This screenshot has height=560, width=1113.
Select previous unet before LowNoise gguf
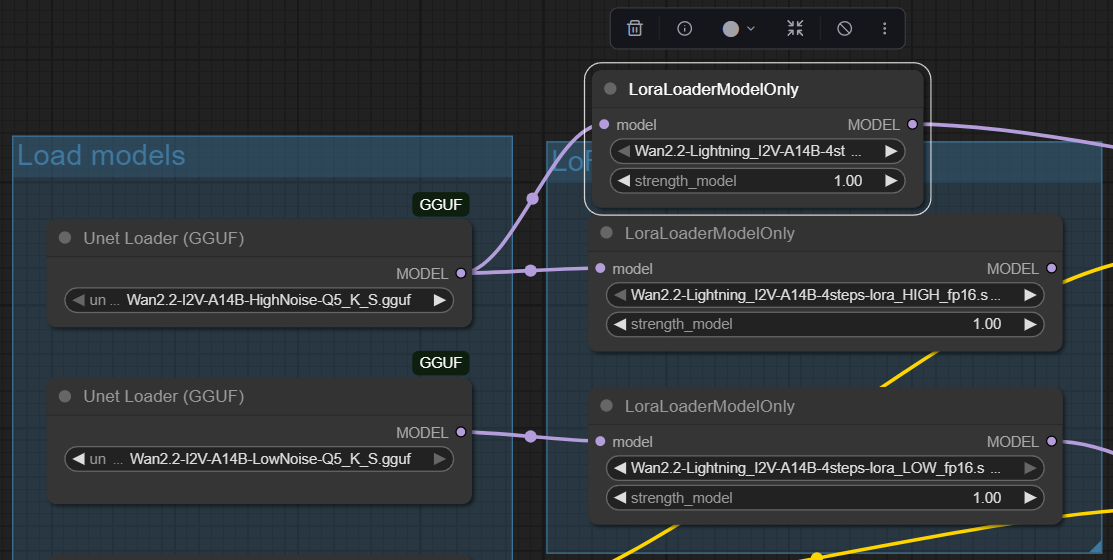click(x=79, y=459)
